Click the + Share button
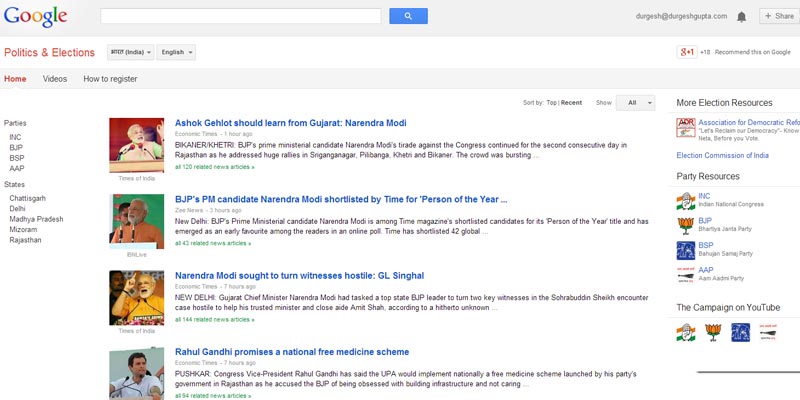 [779, 16]
